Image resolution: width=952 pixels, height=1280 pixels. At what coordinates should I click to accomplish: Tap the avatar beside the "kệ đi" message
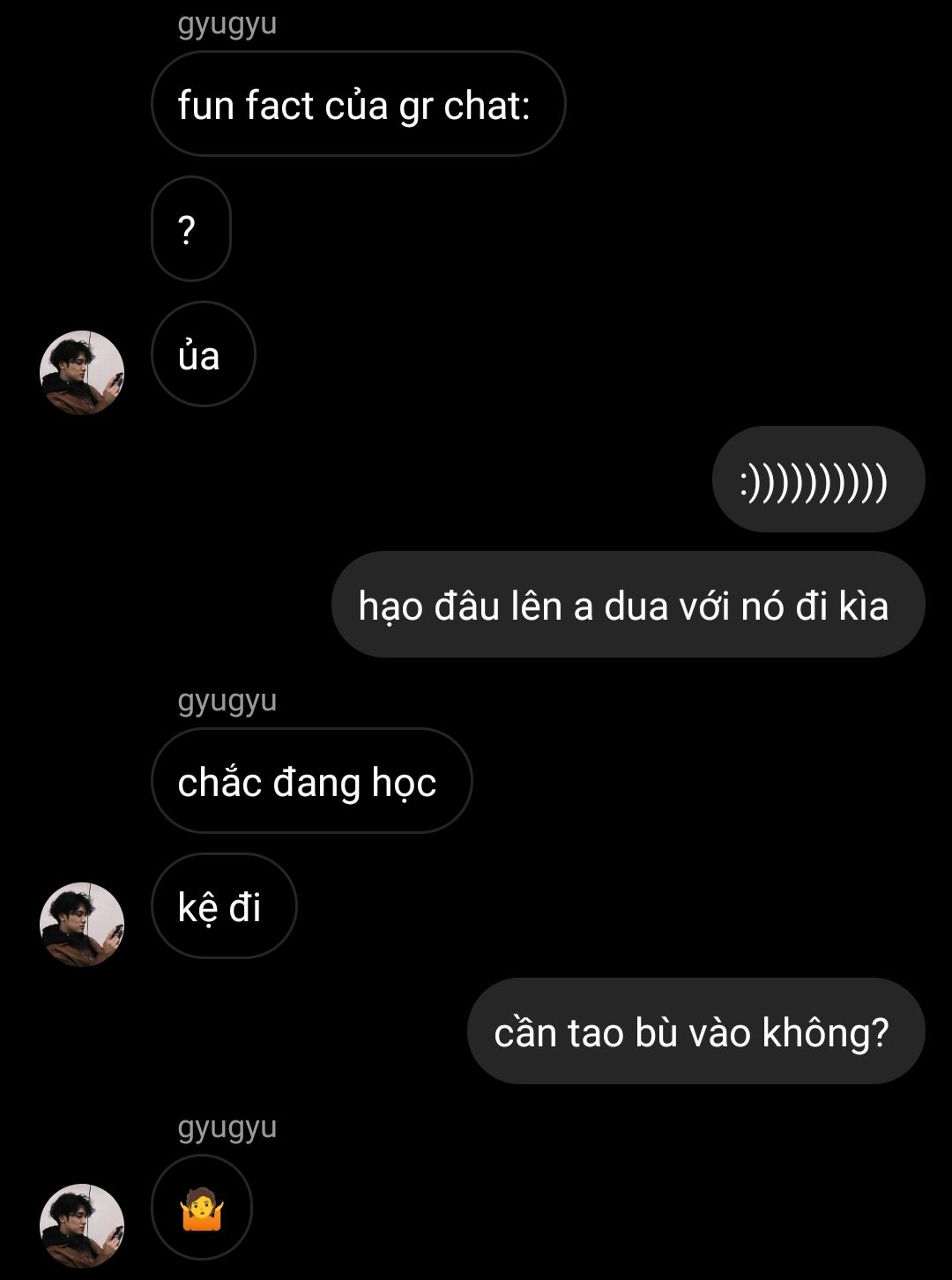point(82,925)
